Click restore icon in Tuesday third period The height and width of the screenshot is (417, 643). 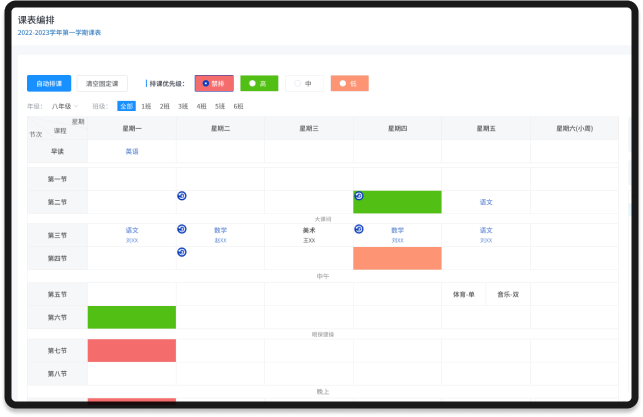tap(182, 229)
